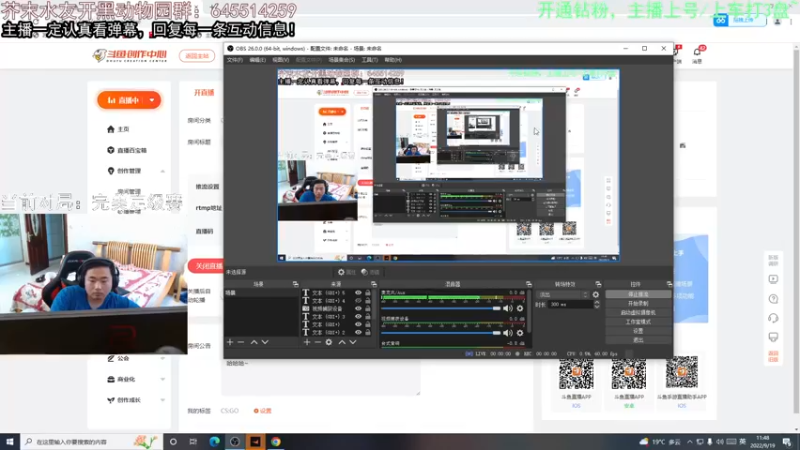Remove source with minus icon in OBS sources panel
800x450 pixels.
317,342
